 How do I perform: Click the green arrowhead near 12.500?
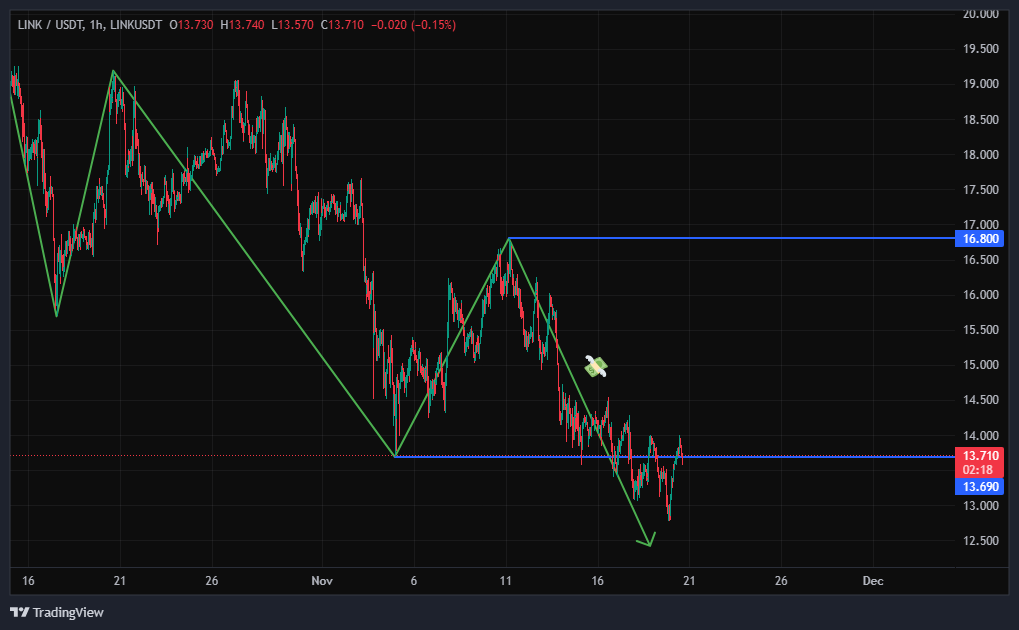coord(648,542)
